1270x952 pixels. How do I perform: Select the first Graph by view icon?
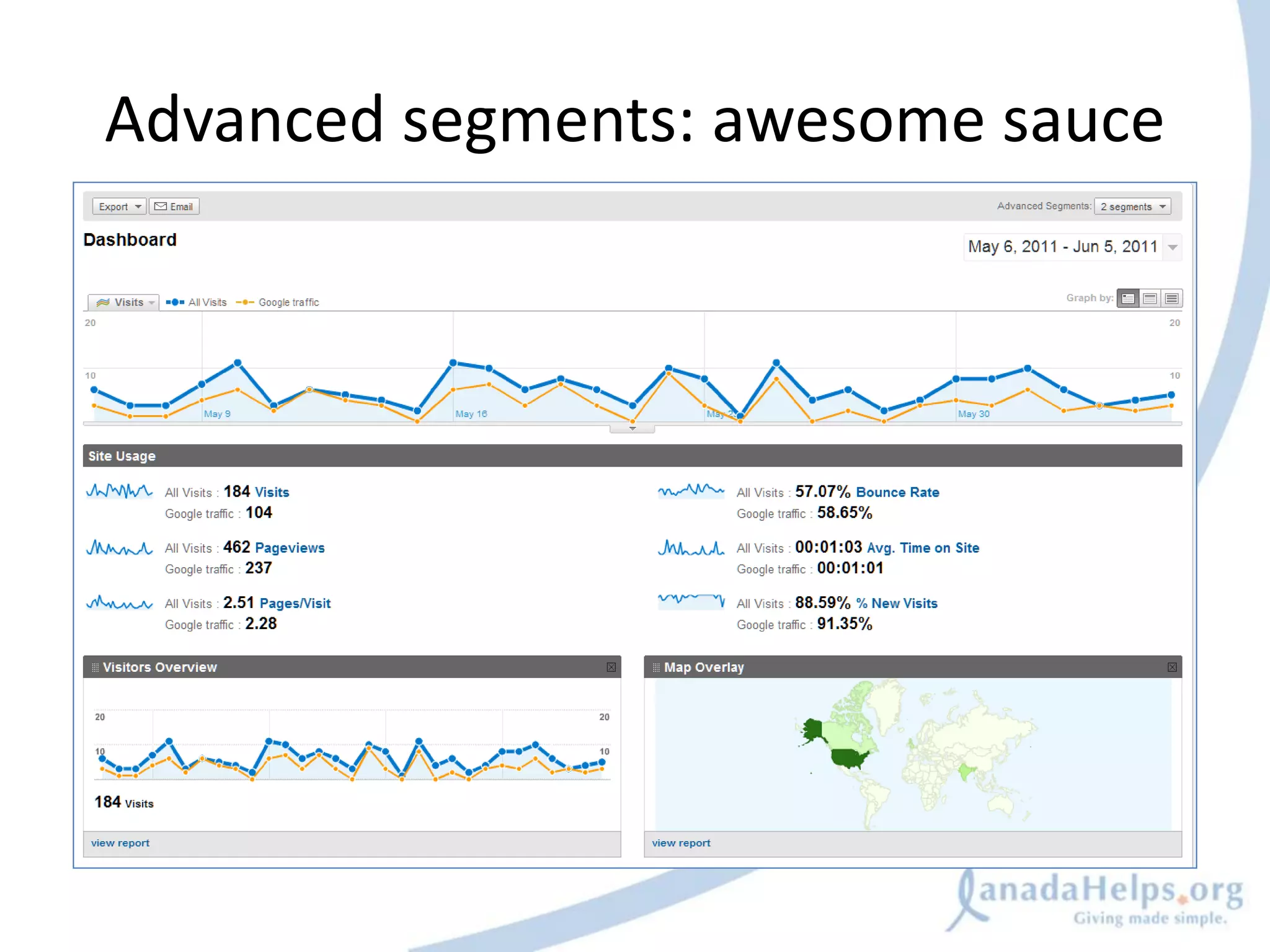tap(1128, 299)
